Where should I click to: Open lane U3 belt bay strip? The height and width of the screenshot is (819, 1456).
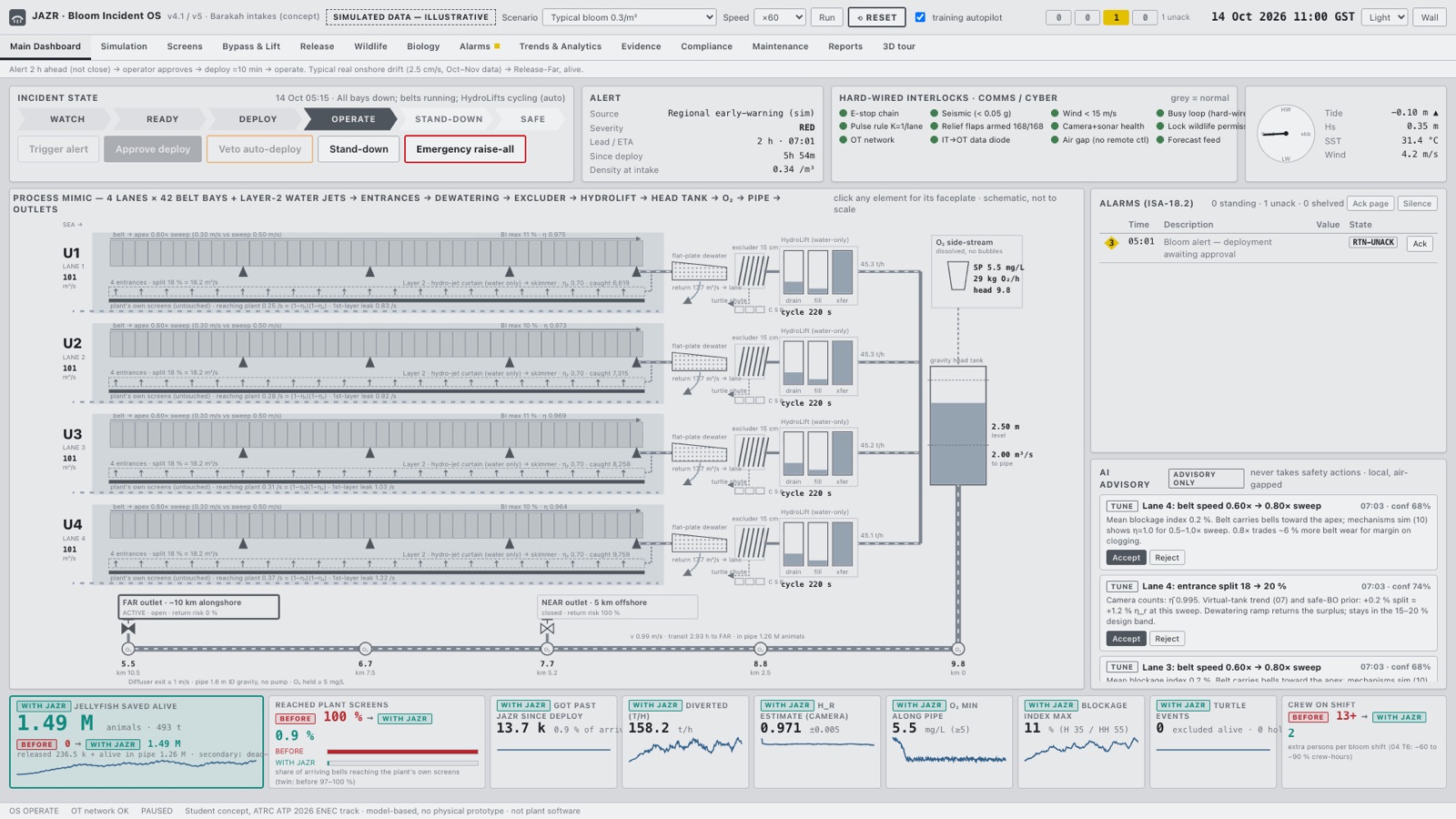coord(376,434)
